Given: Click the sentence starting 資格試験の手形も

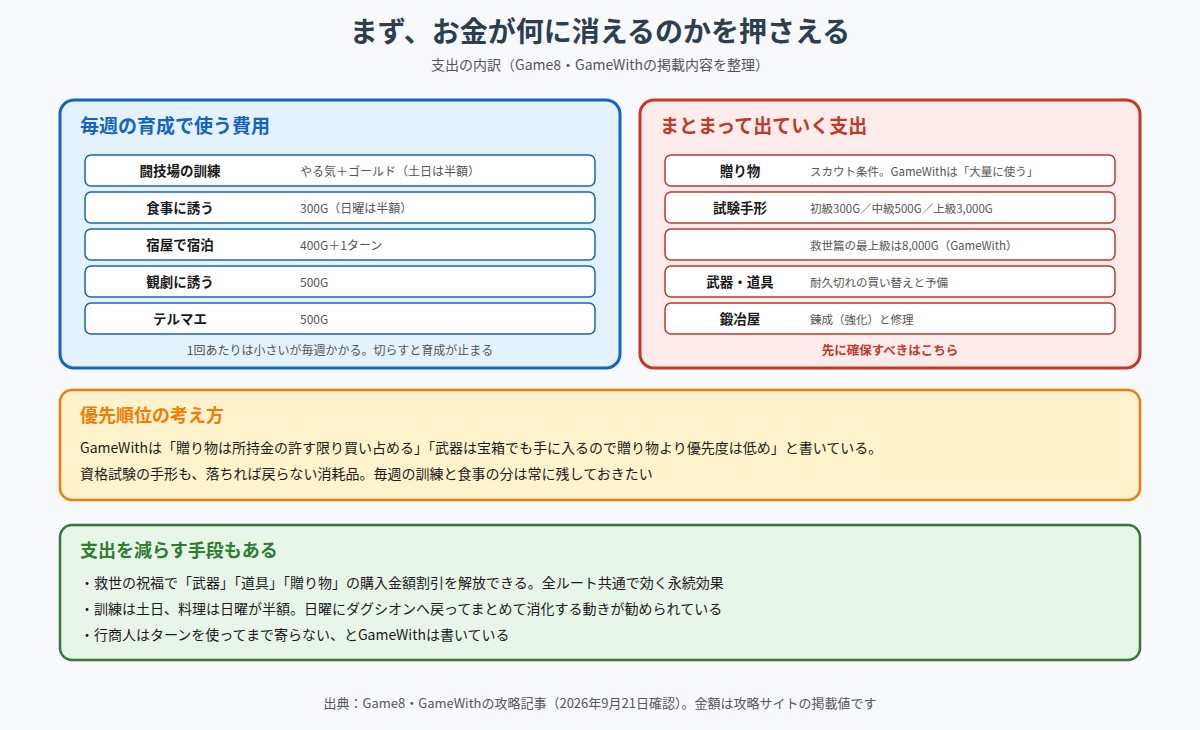Looking at the screenshot, I should pos(366,474).
